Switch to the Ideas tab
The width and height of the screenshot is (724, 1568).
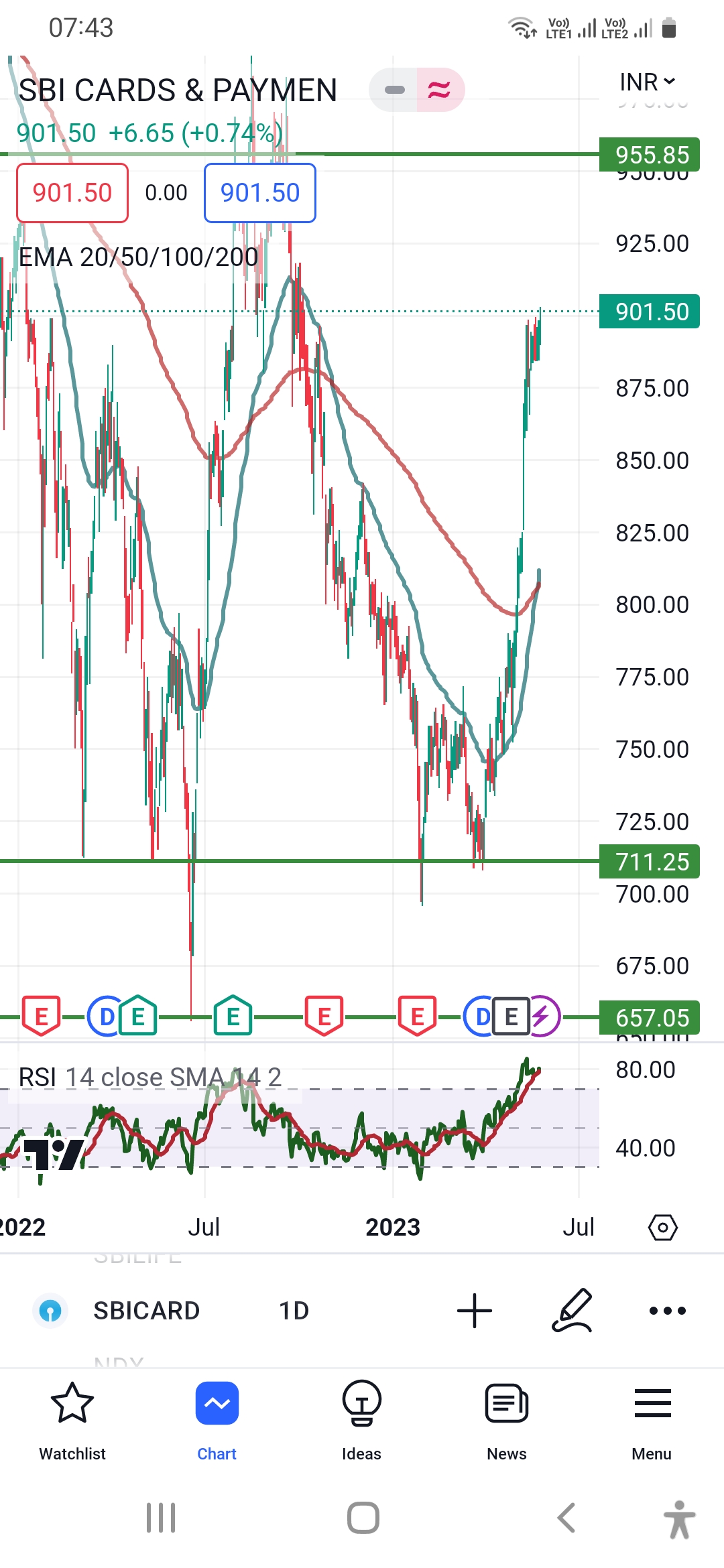[x=361, y=1421]
